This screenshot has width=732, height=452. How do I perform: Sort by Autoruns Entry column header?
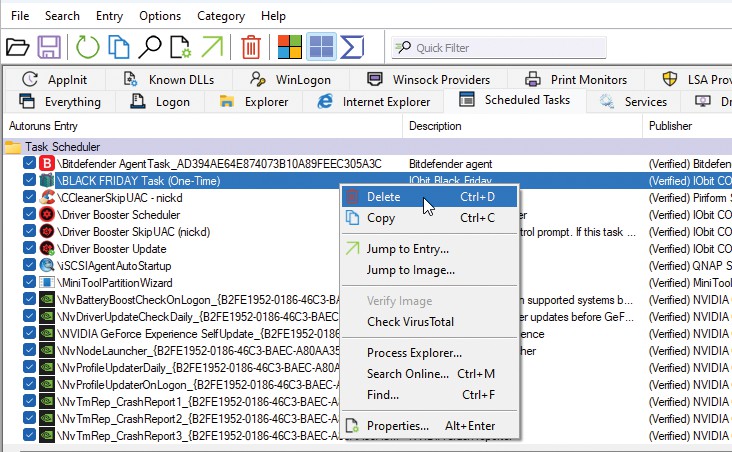(x=203, y=126)
